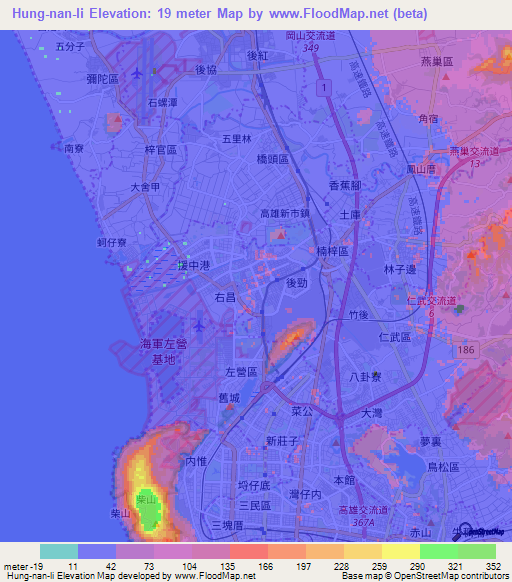
Task: Click the mauve legend swatch starting at 104 m
Action: tap(211, 552)
